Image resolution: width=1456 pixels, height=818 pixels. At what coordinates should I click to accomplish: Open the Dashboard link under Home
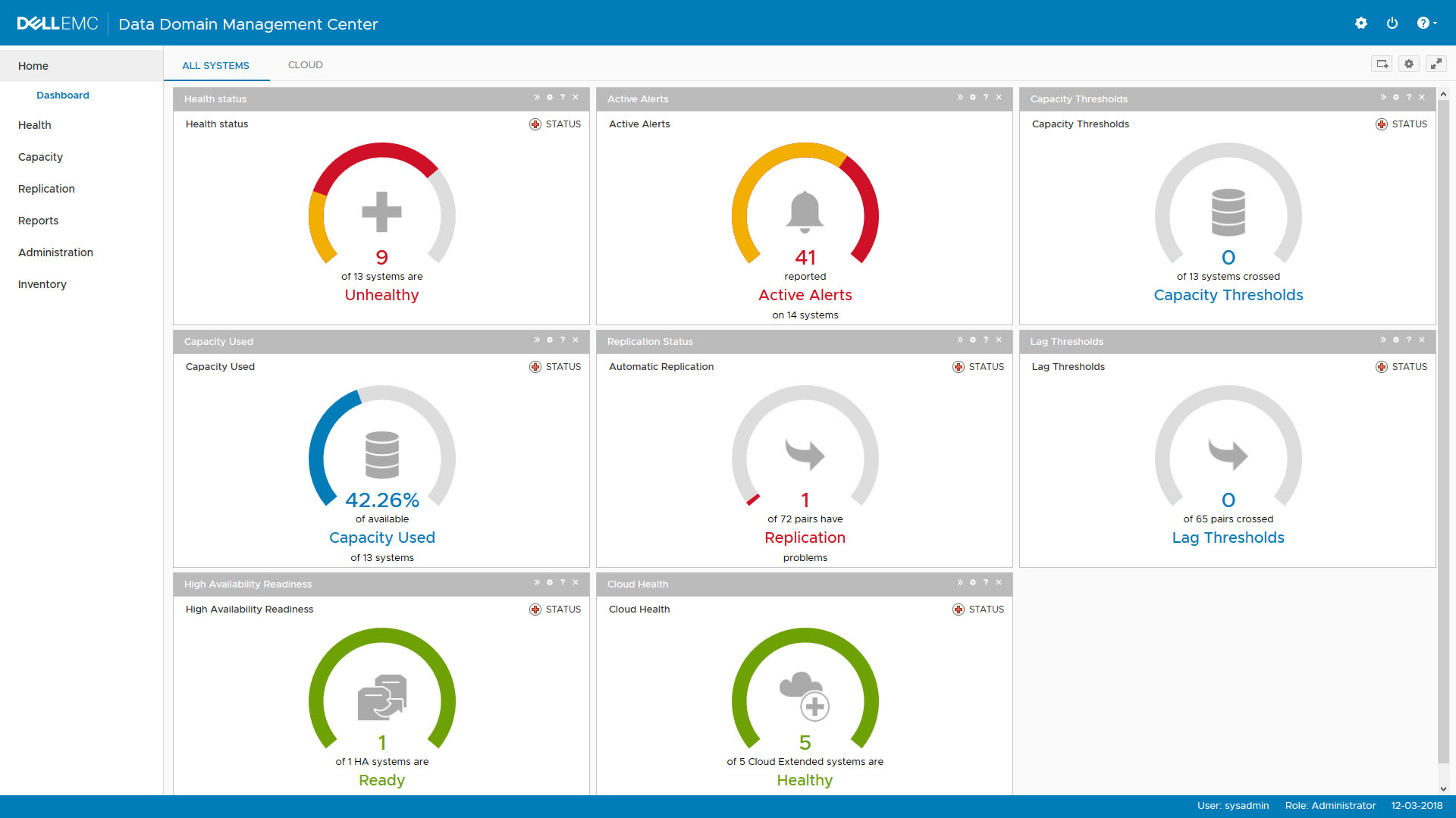(x=63, y=95)
